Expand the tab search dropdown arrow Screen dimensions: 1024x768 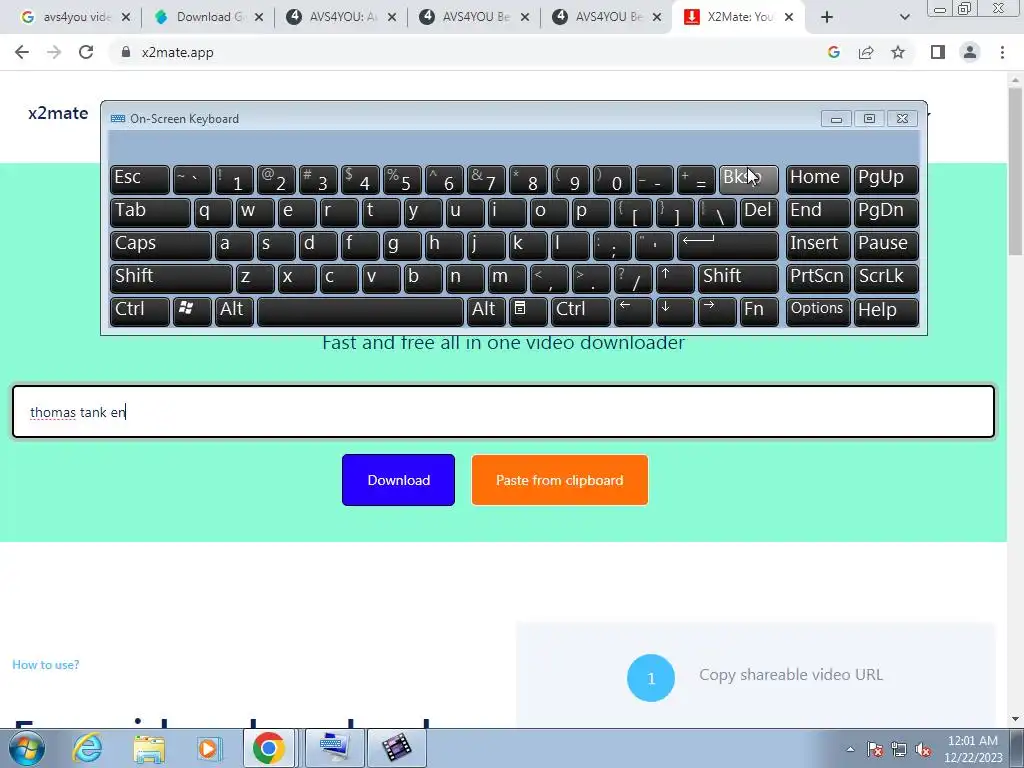click(904, 17)
